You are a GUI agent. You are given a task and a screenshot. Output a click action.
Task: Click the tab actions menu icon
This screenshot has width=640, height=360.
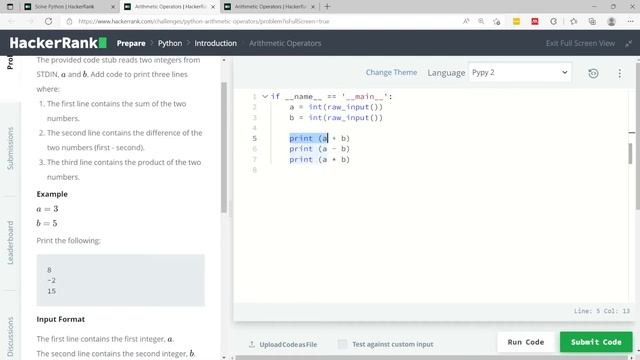[x=10, y=7]
